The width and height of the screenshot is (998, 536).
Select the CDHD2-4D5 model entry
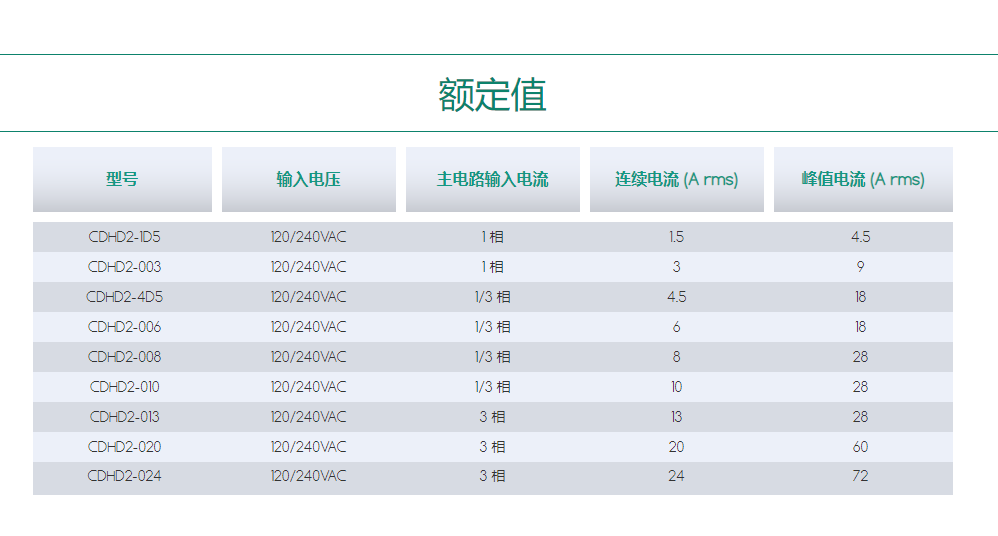(124, 297)
